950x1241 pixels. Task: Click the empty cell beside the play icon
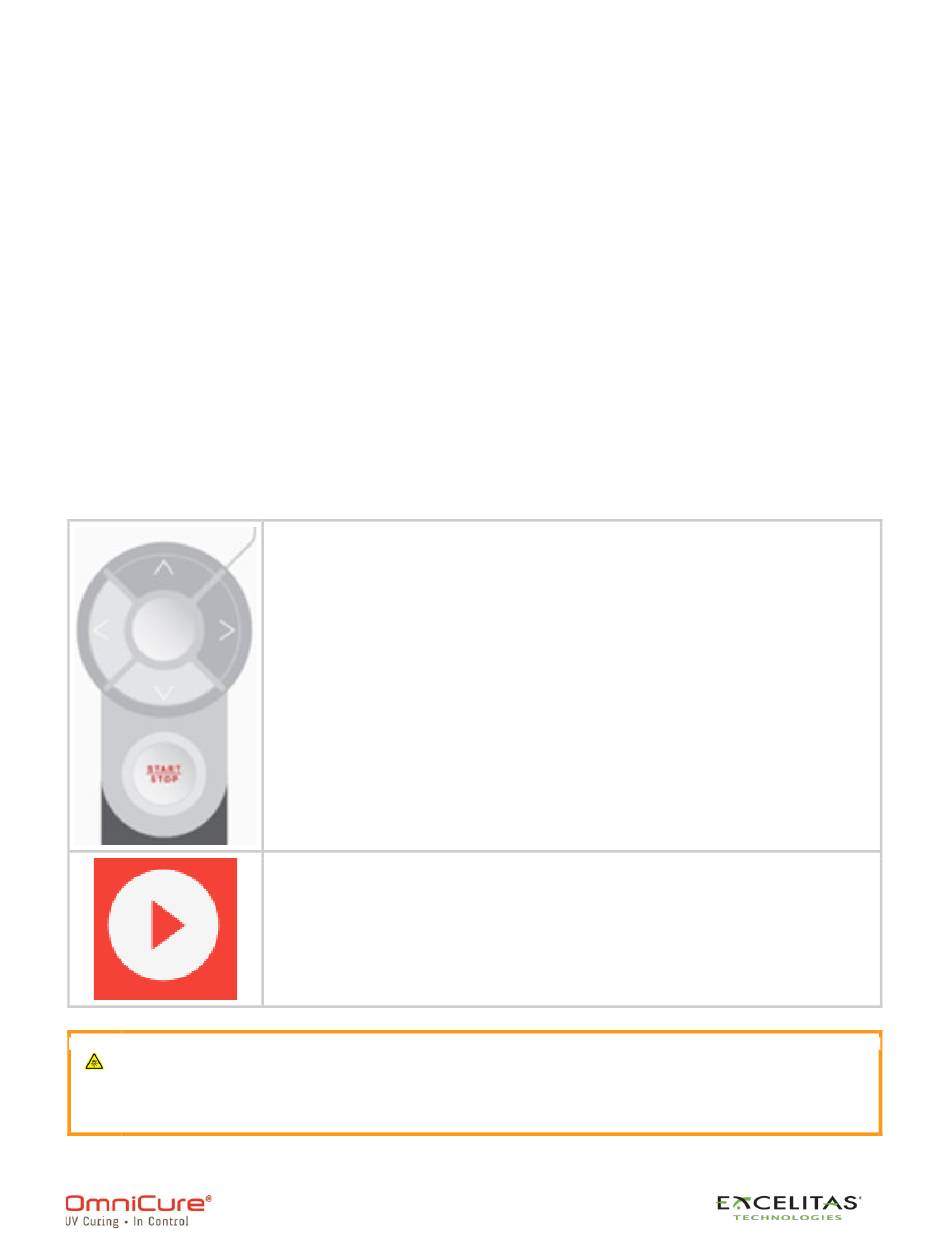pyautogui.click(x=571, y=928)
